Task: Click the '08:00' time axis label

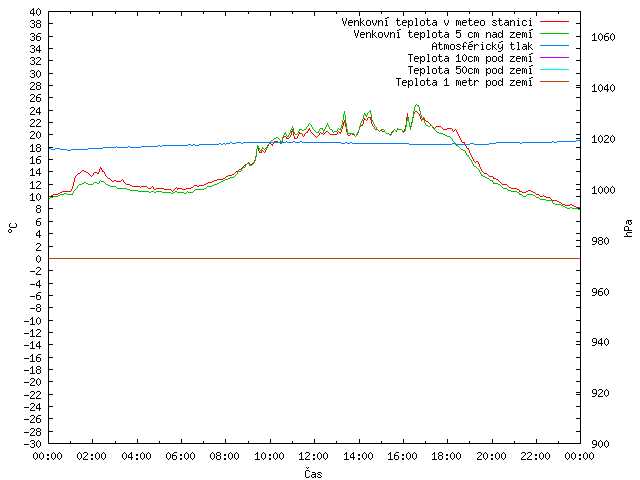Action: [224, 456]
